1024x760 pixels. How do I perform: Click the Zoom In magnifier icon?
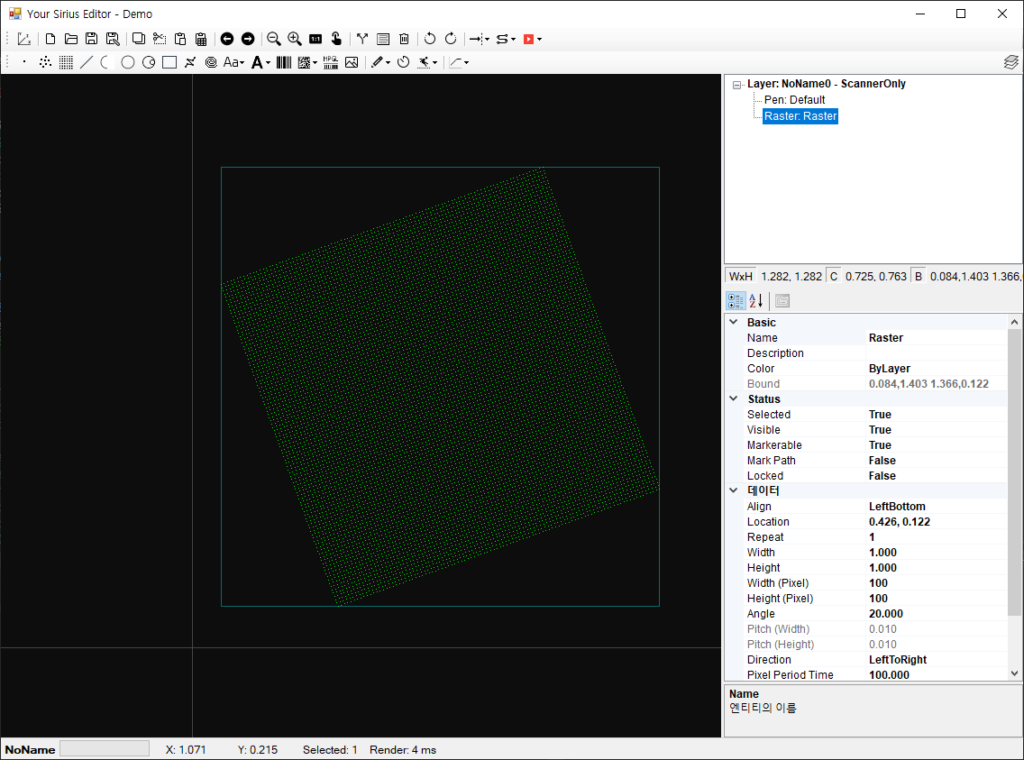coord(294,39)
